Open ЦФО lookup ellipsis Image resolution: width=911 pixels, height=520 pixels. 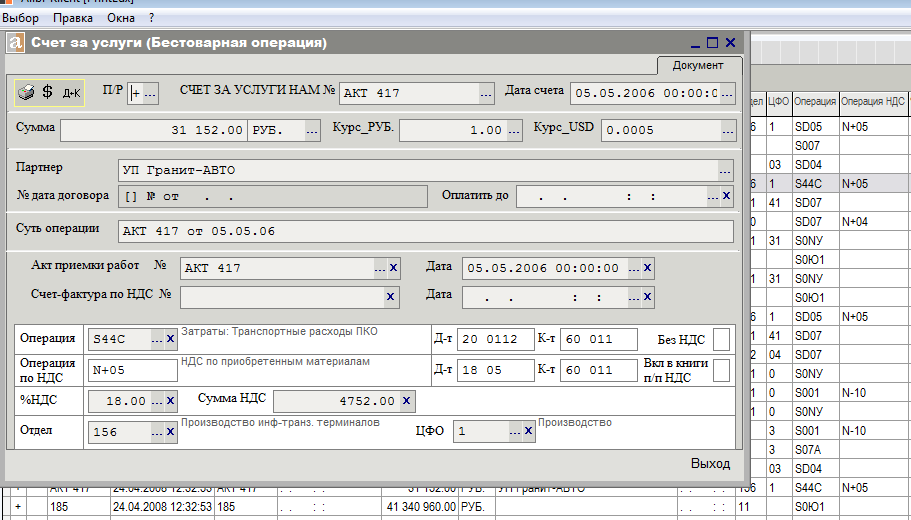pos(515,431)
